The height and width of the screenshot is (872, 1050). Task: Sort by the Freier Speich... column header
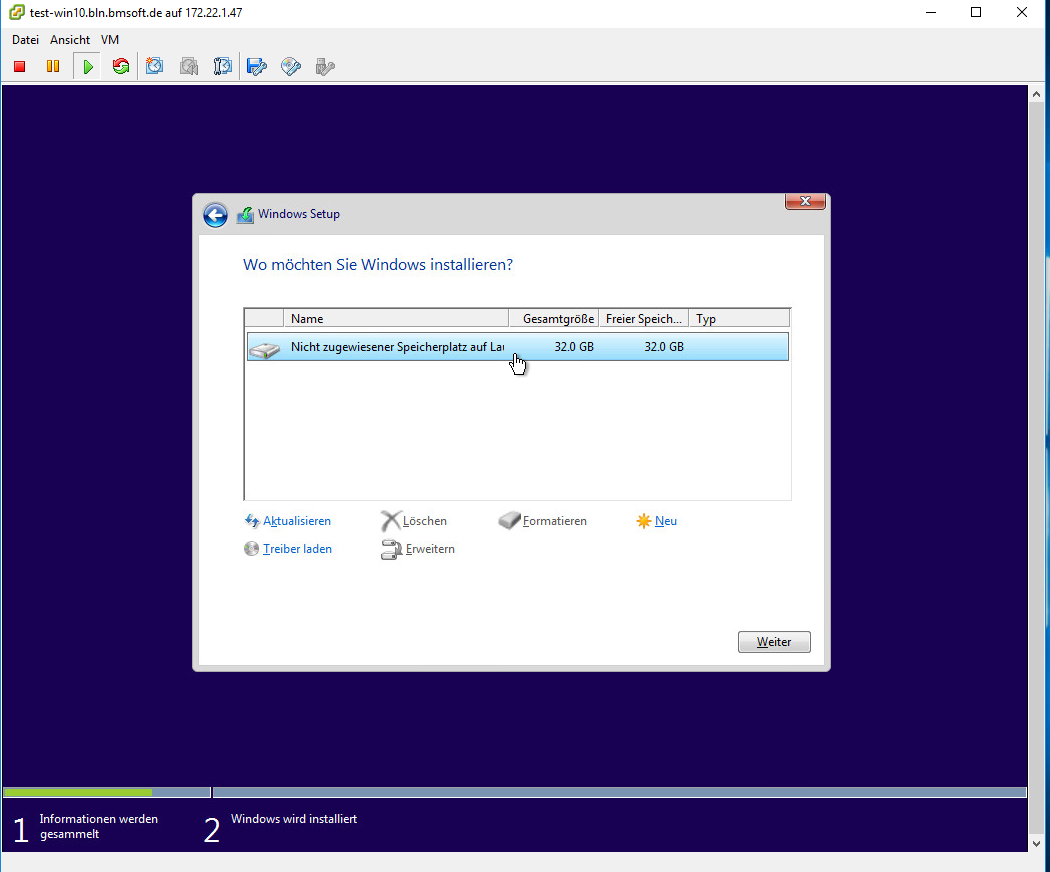click(644, 318)
